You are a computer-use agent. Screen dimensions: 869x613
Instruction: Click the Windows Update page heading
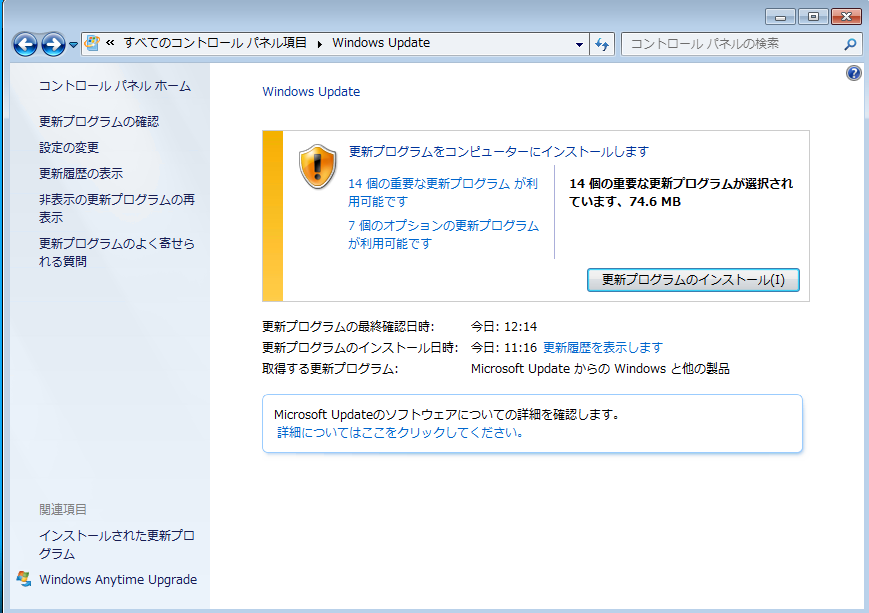pos(311,91)
